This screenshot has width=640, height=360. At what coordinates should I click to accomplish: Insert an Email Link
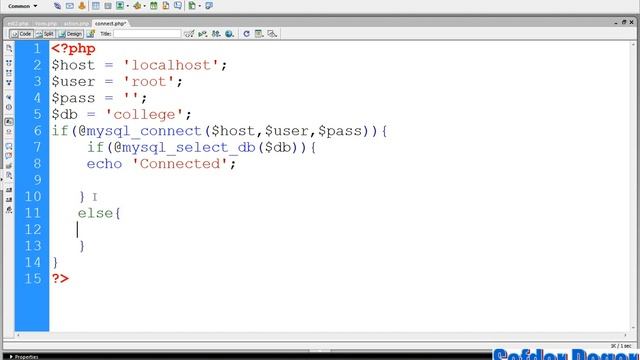(x=70, y=6)
